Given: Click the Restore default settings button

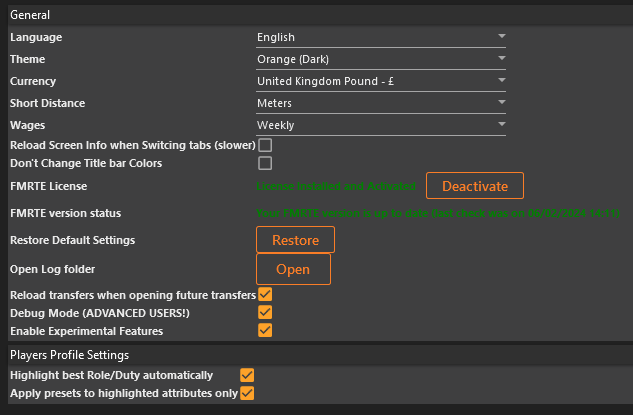Looking at the screenshot, I should click(295, 240).
